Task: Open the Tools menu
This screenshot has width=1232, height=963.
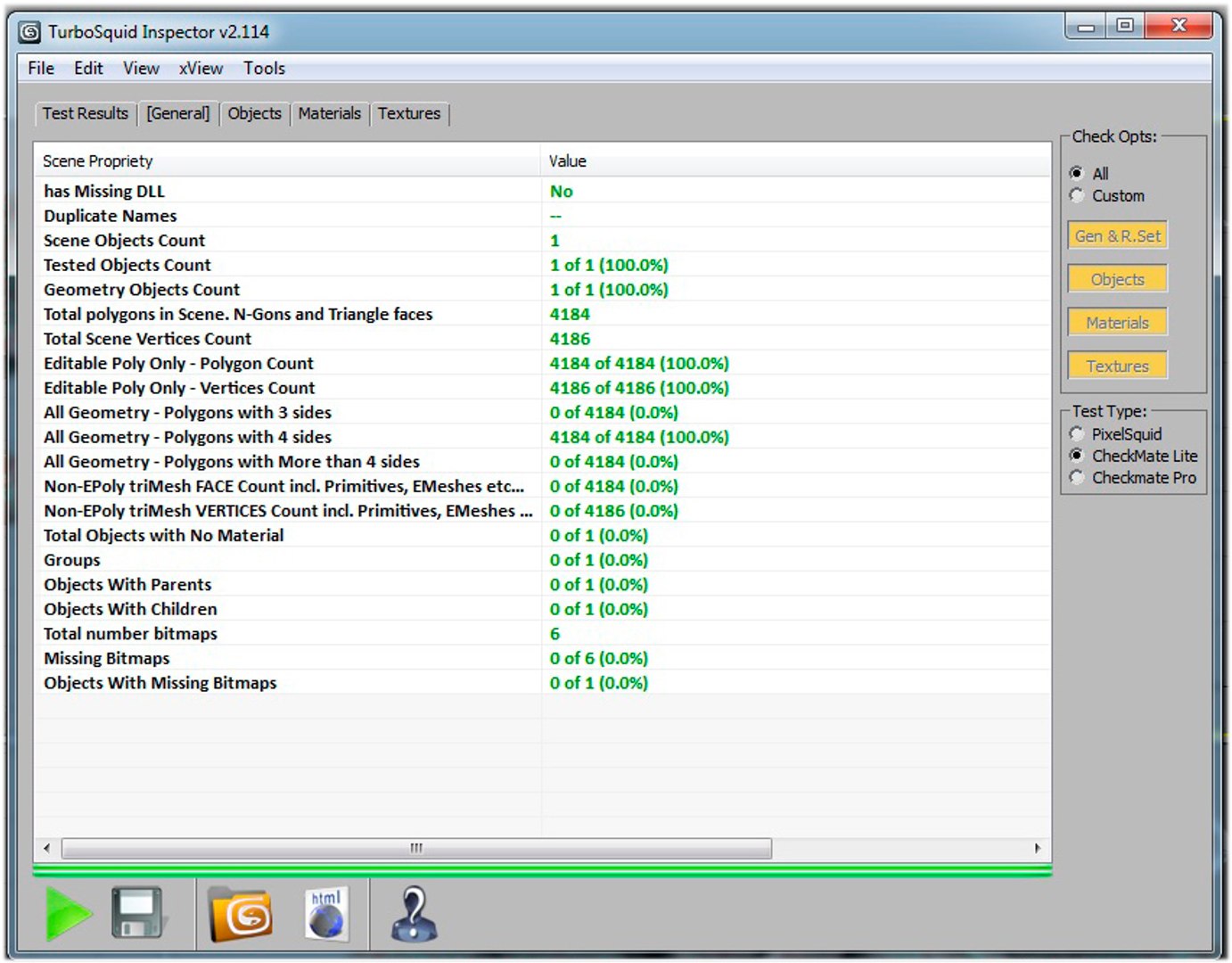Action: pyautogui.click(x=265, y=69)
